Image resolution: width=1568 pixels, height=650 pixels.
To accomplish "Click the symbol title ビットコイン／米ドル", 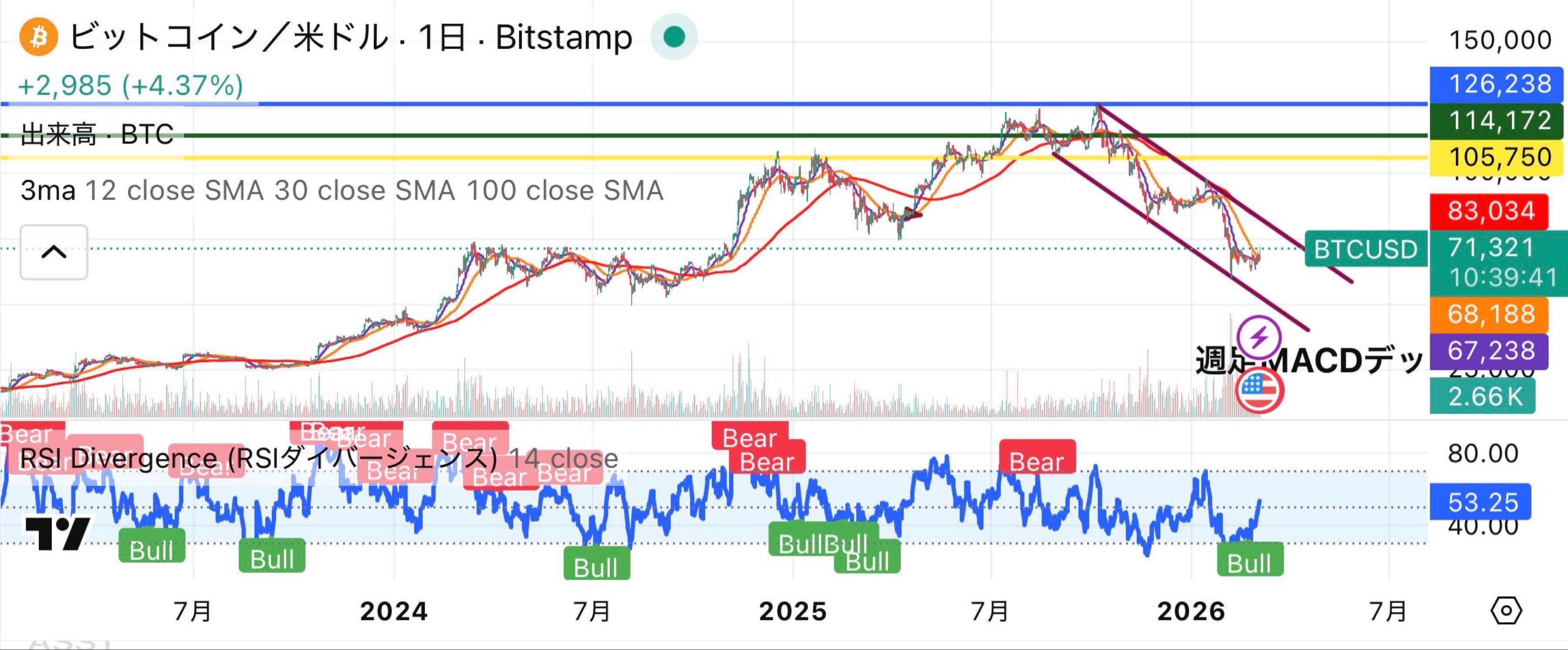I will pos(228,38).
